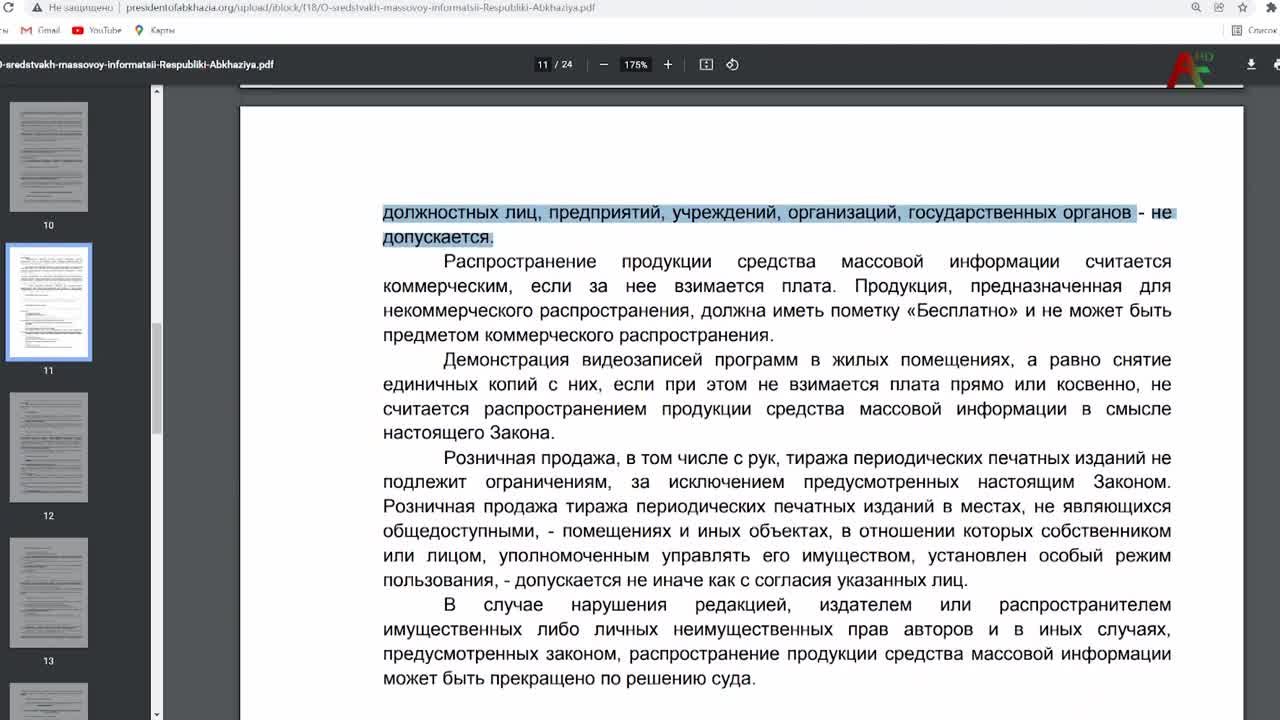Screen dimensions: 1280x720
Task: Click the not-secure warning icon
Action: click(37, 7)
